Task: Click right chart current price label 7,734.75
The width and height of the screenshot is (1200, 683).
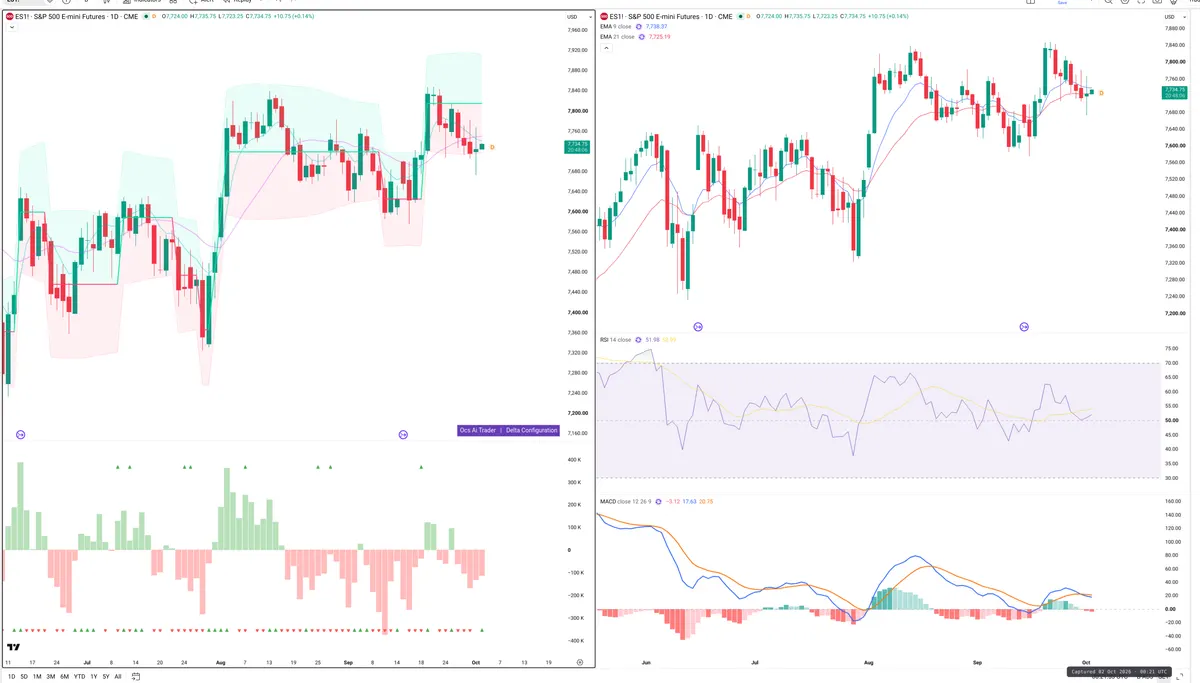Action: click(1174, 92)
